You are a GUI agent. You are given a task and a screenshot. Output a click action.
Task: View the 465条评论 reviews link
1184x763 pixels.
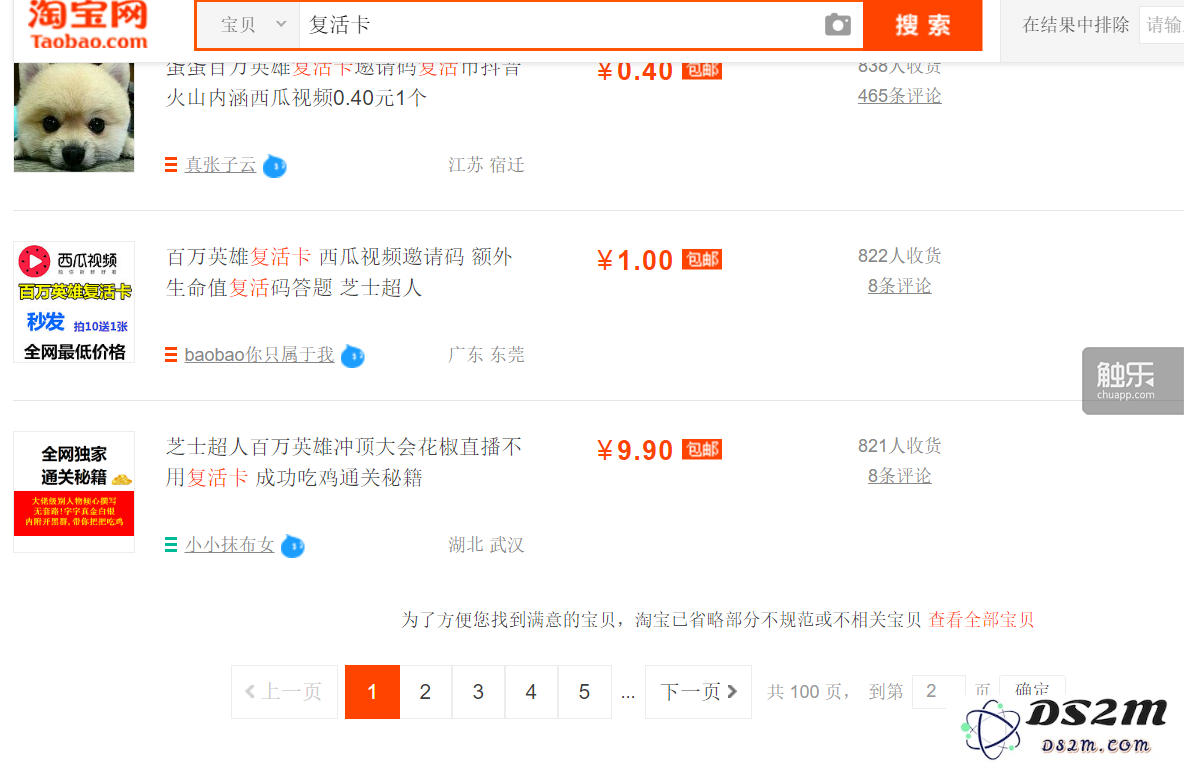coord(899,96)
